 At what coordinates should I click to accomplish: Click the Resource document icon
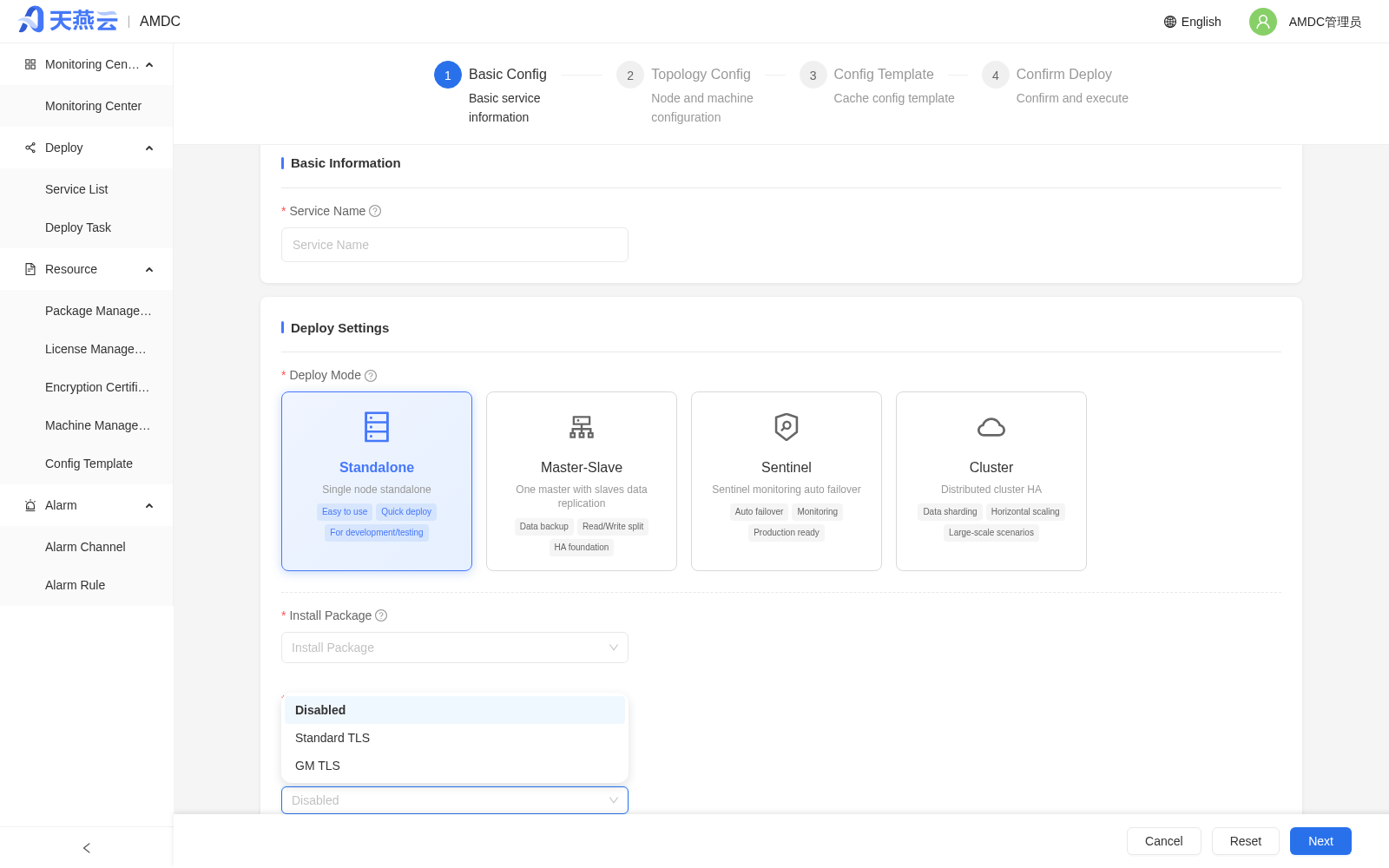30,269
